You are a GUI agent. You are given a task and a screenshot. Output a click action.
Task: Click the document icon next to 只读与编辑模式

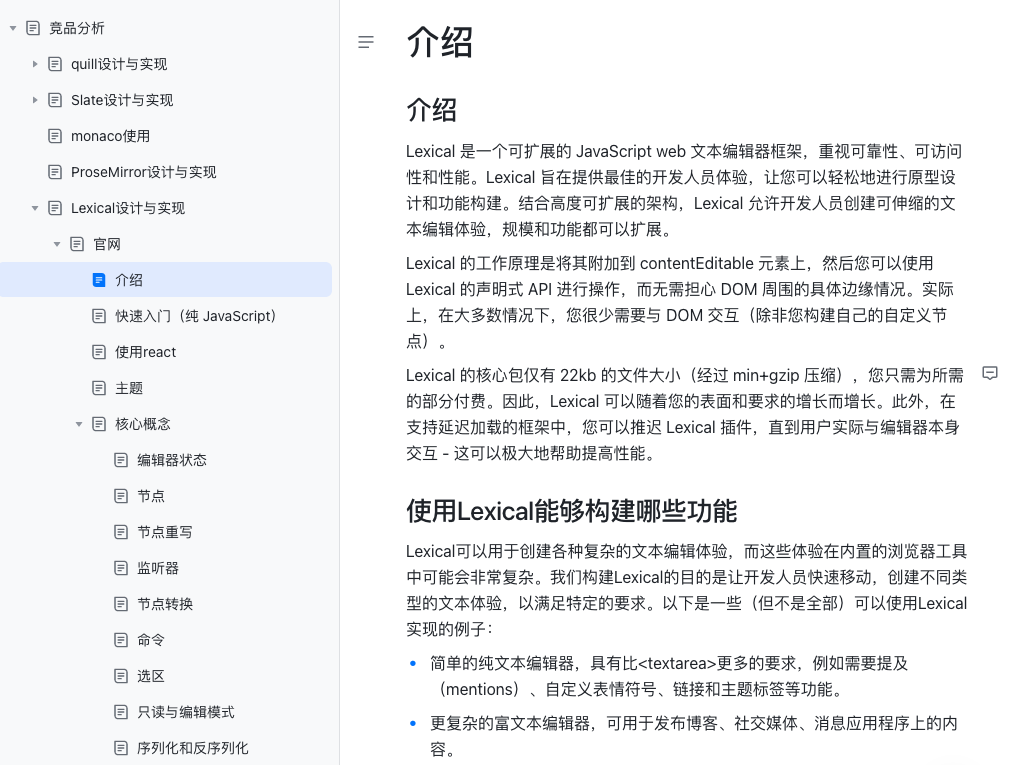click(x=121, y=712)
